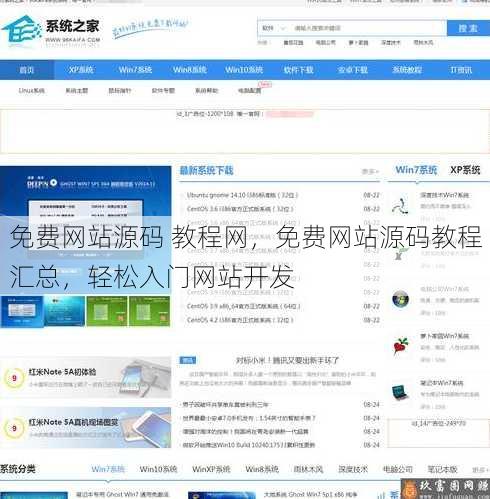This screenshot has width=490, height=499.
Task: Click the score 9 badge on 初体验 banner
Action: (14, 378)
